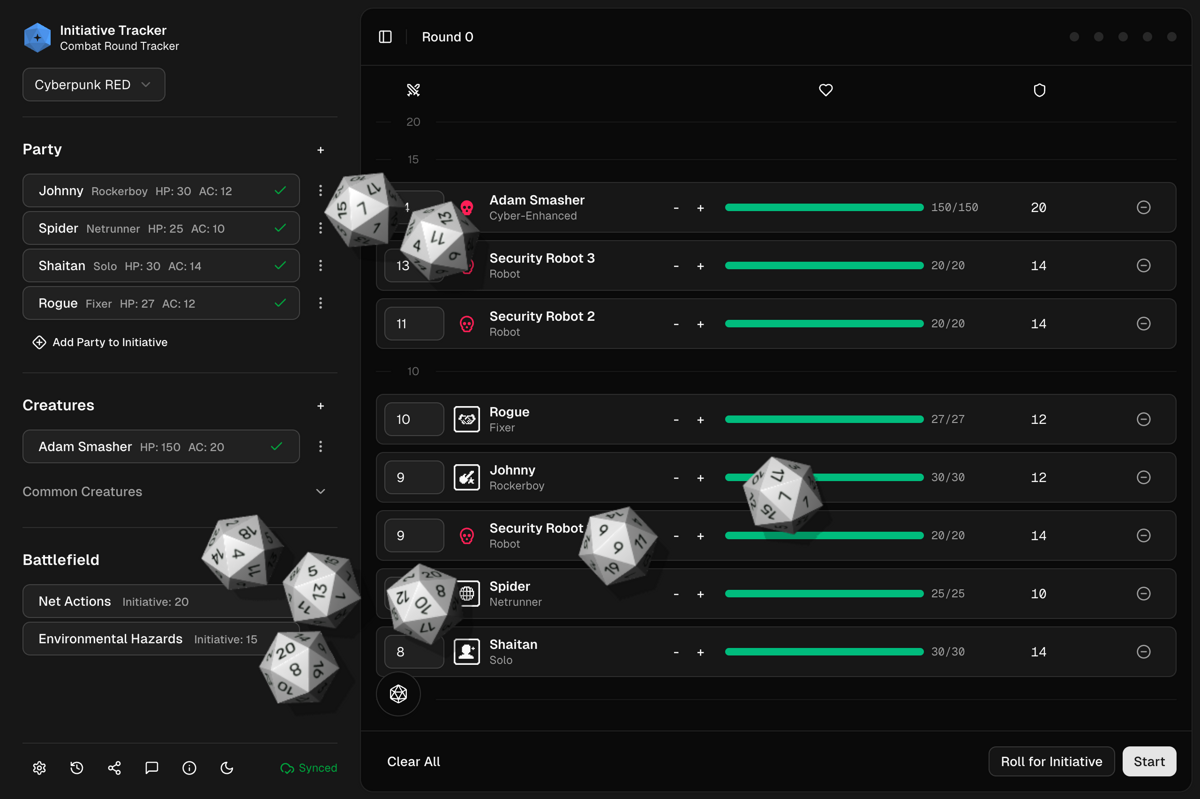Click the shield AC column icon
This screenshot has height=799, width=1200.
click(x=1039, y=90)
